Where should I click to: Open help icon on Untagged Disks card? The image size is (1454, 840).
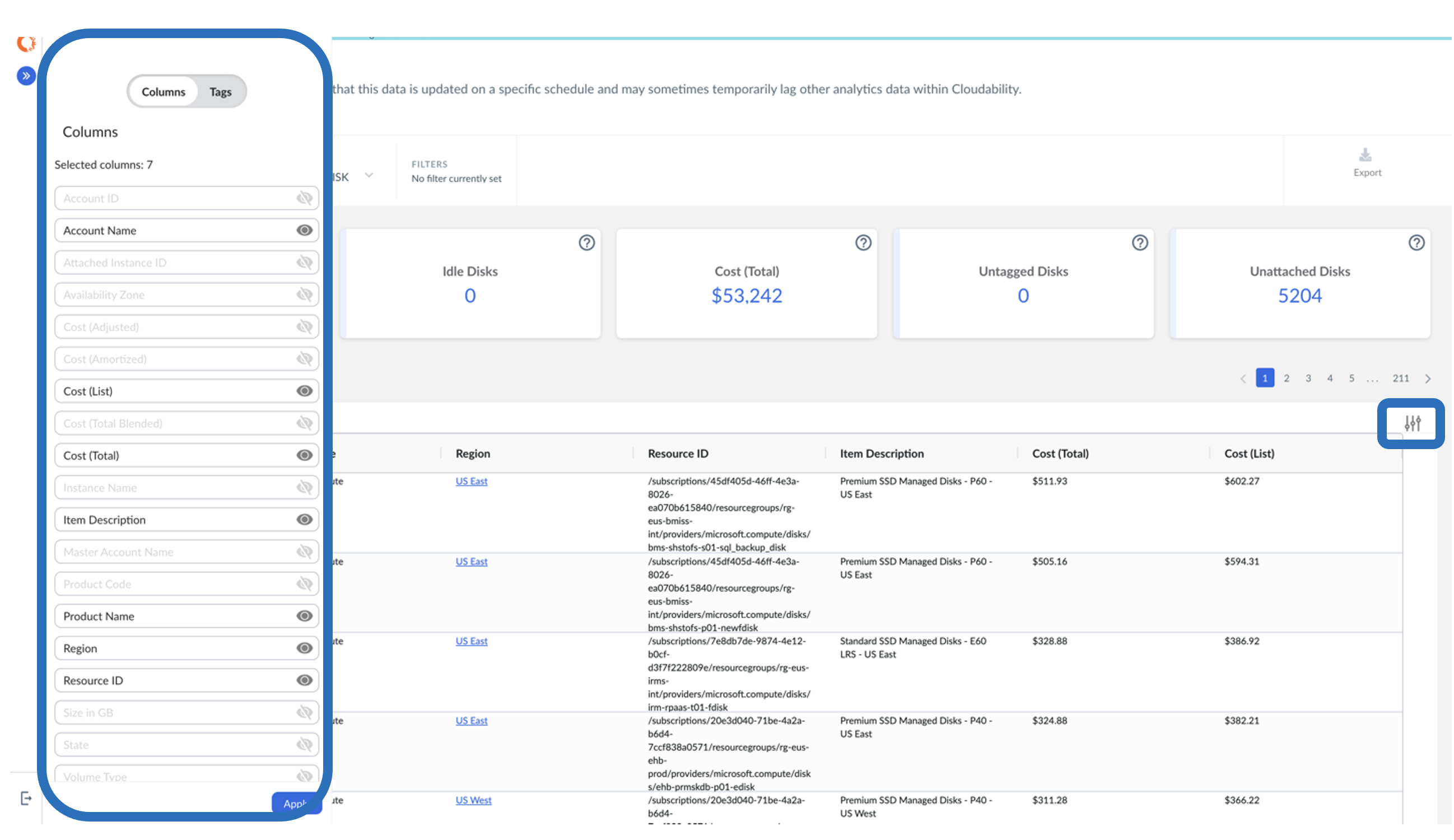click(x=1141, y=243)
